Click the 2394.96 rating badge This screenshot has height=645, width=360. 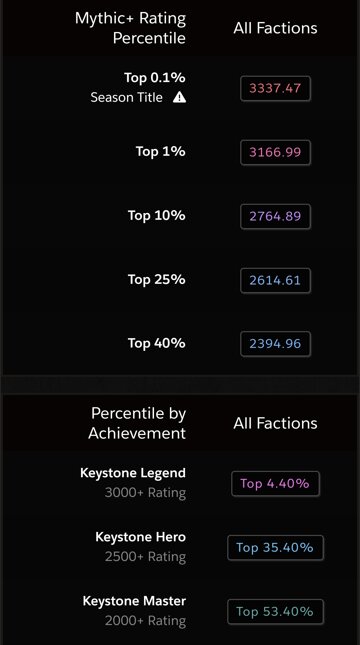(x=275, y=344)
